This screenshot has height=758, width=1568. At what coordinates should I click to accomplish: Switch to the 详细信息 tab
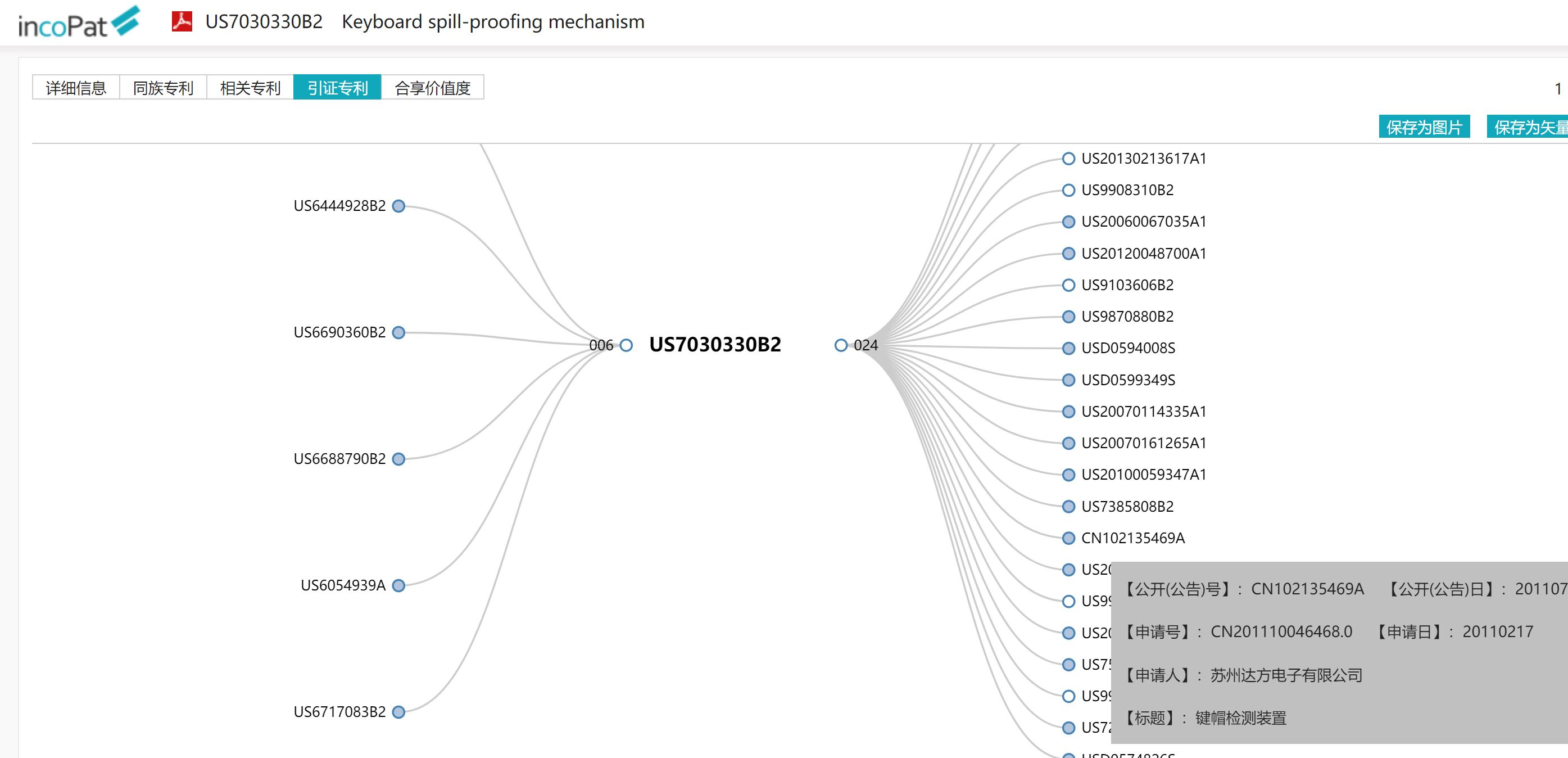click(76, 88)
